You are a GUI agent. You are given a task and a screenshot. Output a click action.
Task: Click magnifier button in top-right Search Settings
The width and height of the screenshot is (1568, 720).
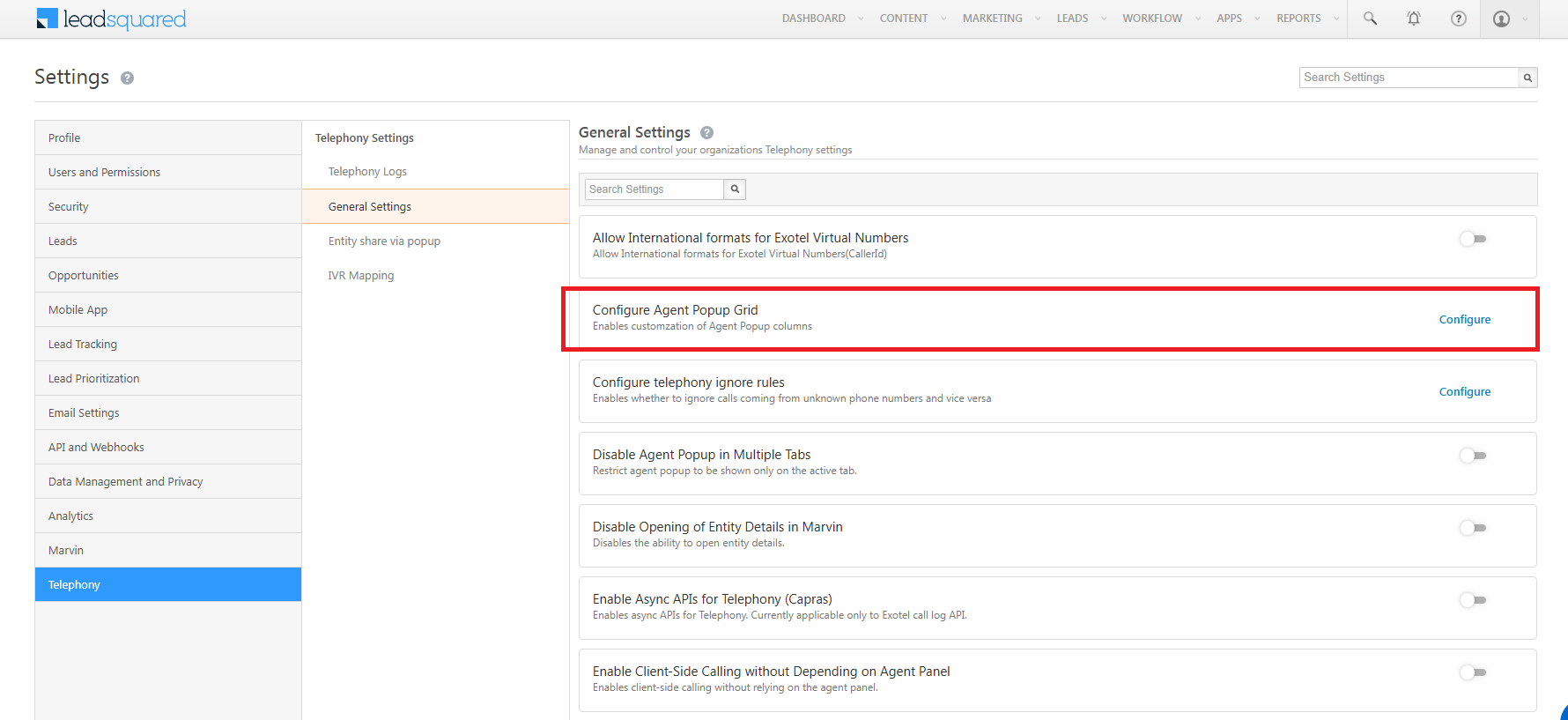pos(1527,78)
